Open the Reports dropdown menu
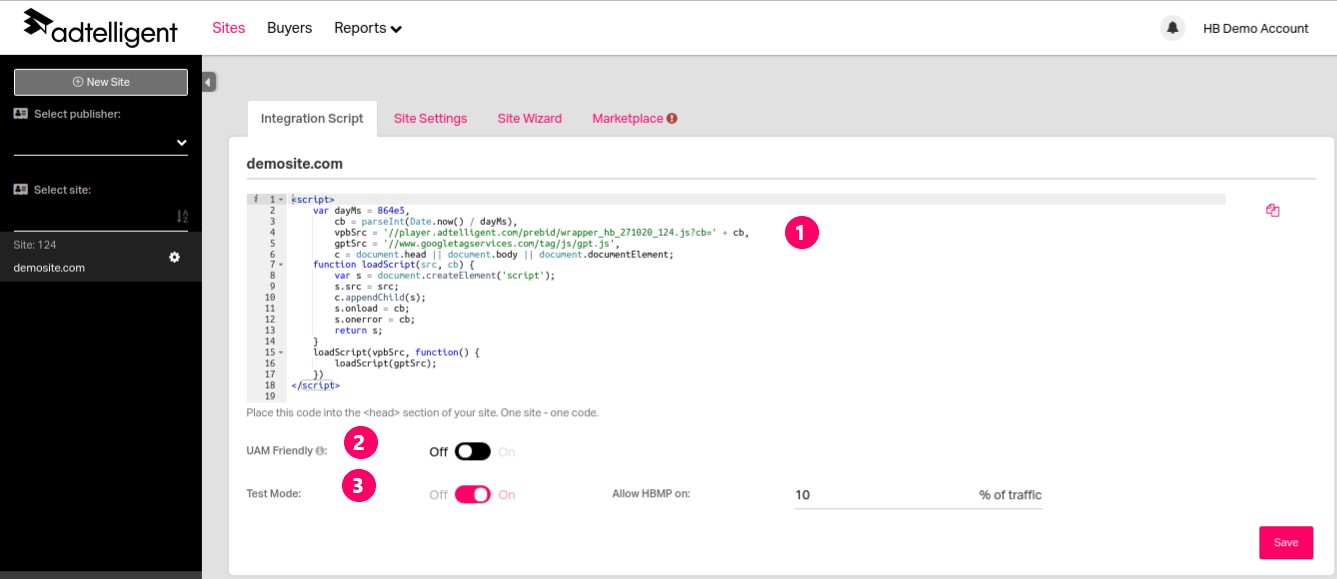Screen dimensions: 1337x579 [367, 28]
